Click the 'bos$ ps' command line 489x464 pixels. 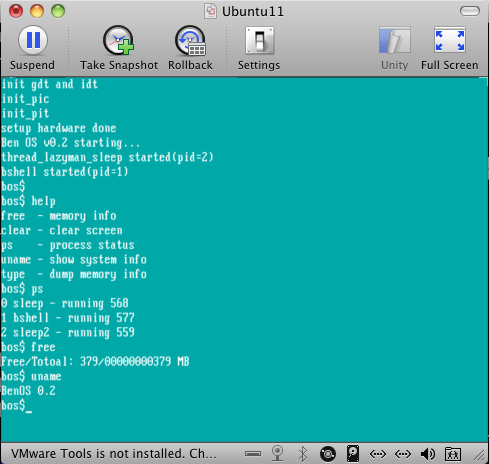point(22,289)
